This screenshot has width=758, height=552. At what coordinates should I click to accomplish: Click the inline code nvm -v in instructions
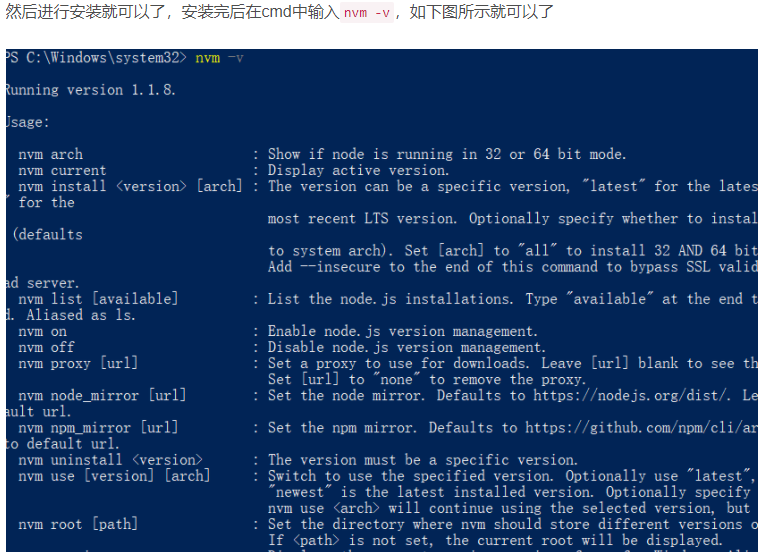point(367,13)
